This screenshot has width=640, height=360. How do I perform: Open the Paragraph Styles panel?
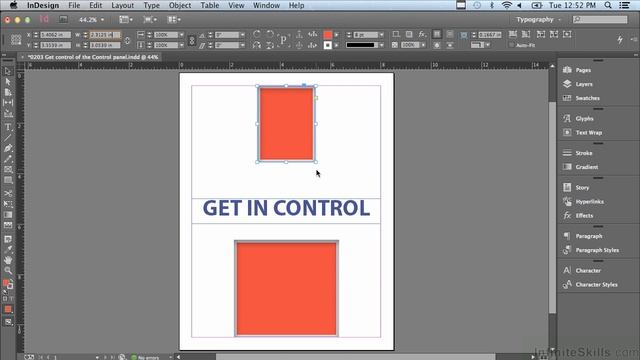click(x=598, y=250)
